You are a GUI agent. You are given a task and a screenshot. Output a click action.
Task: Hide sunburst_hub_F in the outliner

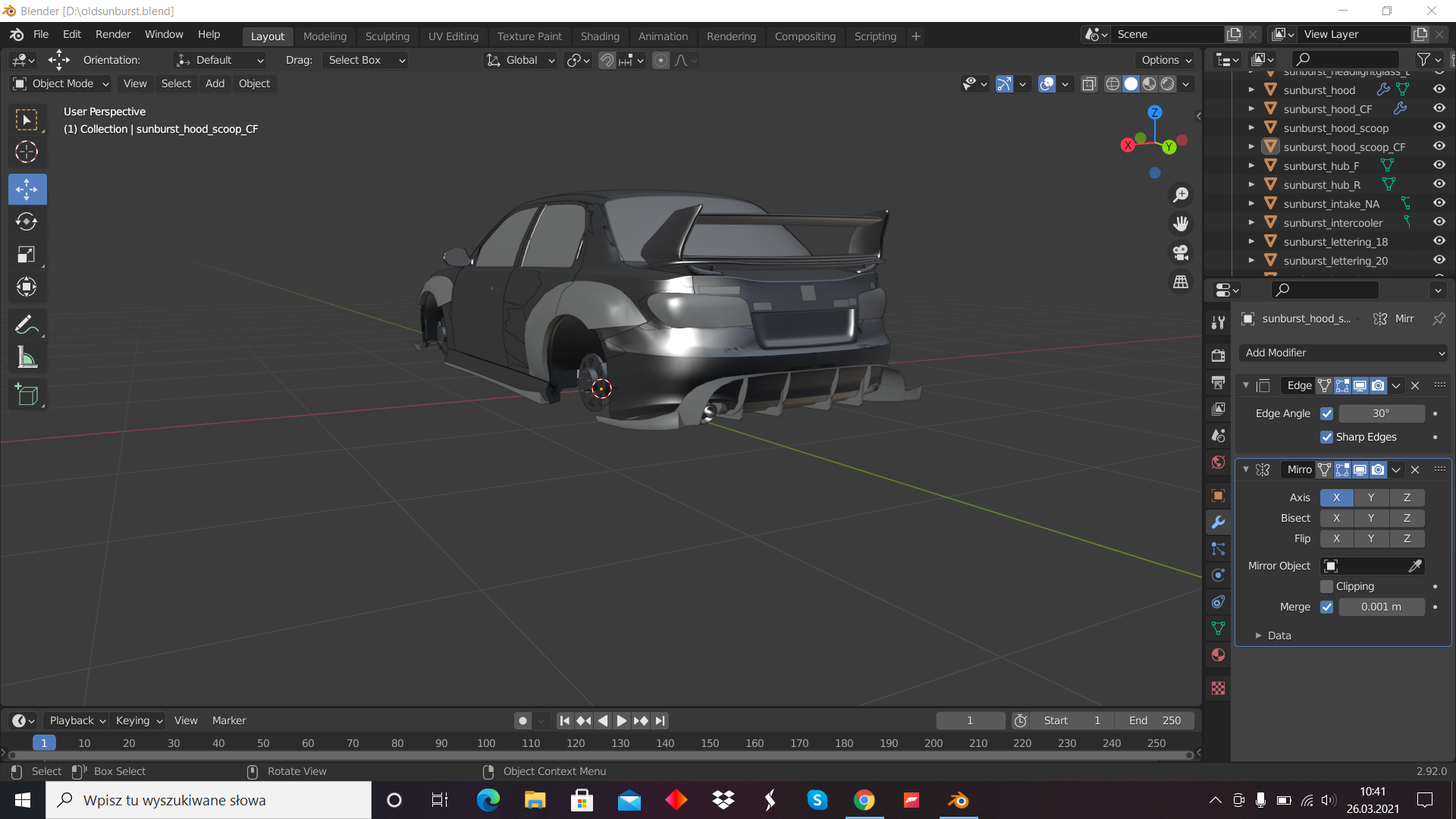pyautogui.click(x=1439, y=165)
